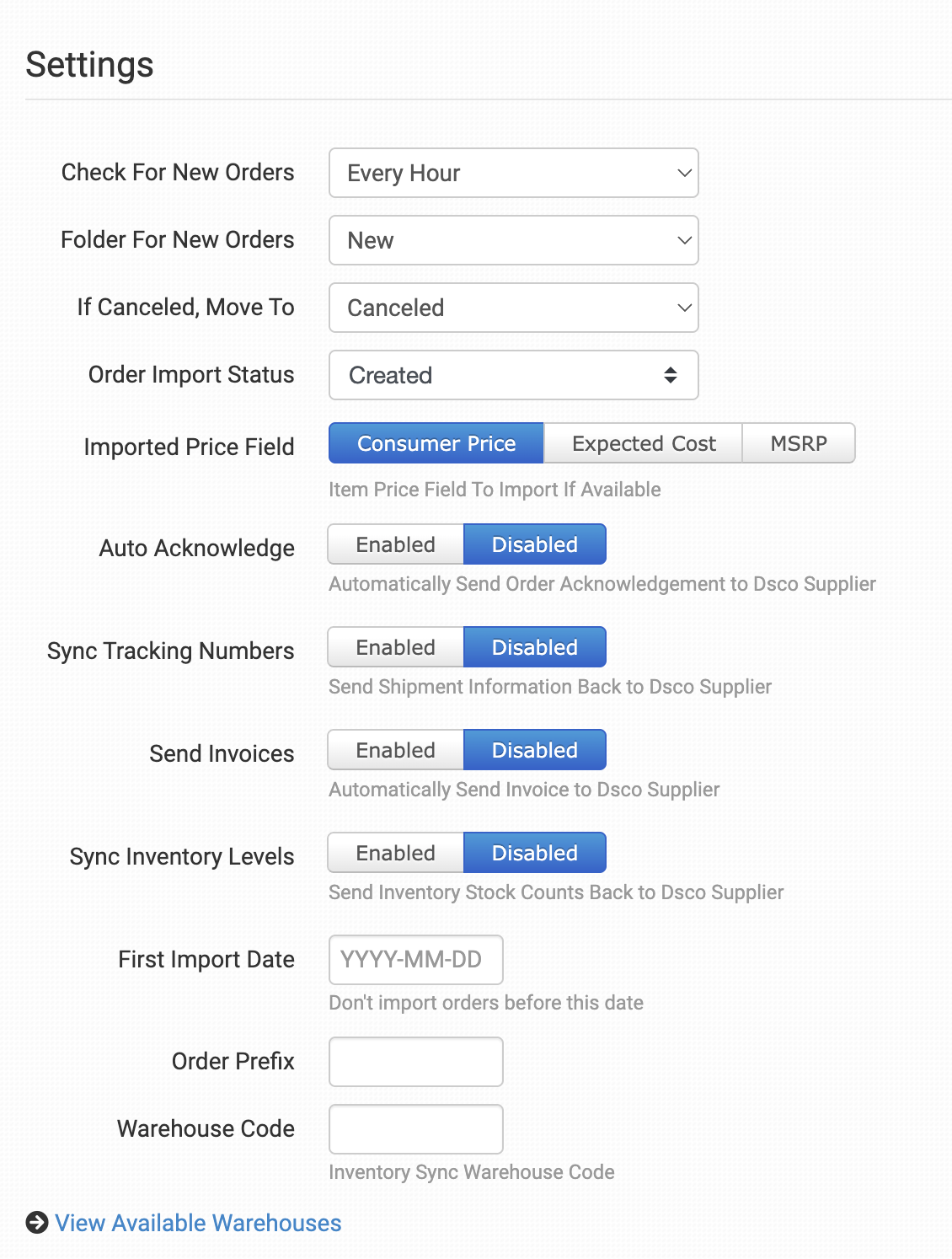Enable Sync Inventory Levels
This screenshot has height=1259, width=952.
396,853
